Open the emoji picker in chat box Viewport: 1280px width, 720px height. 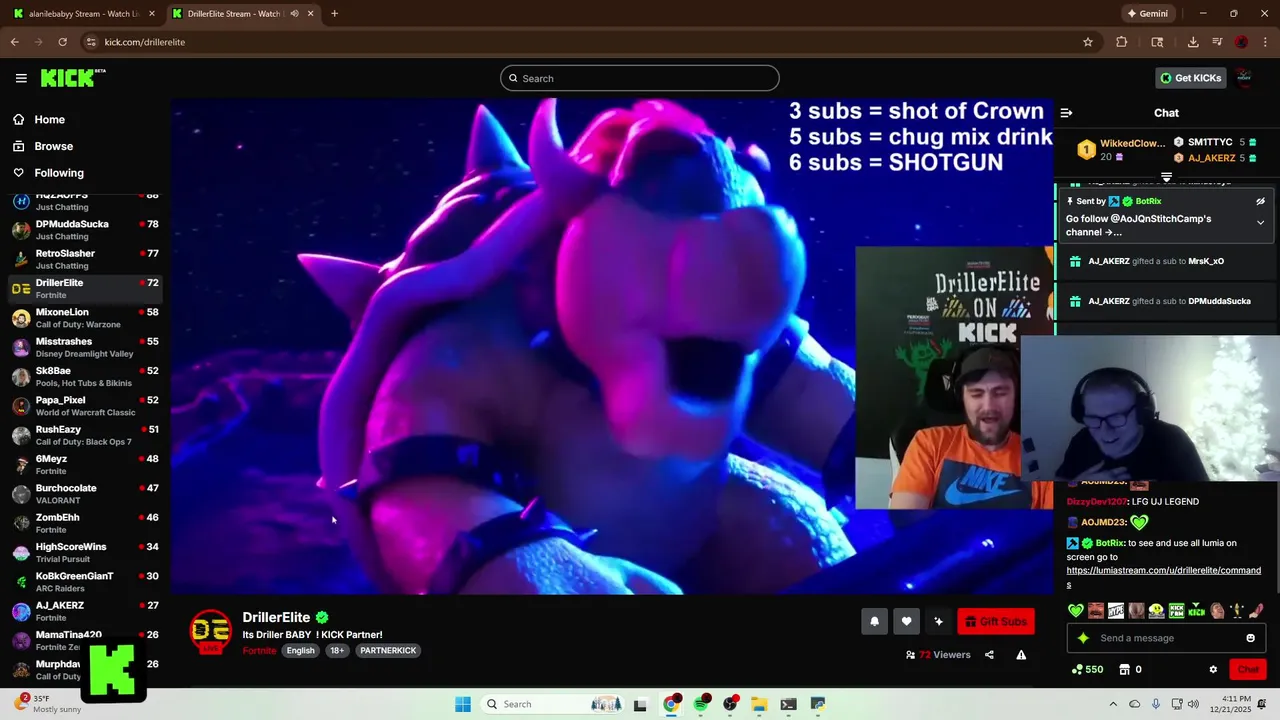[x=1250, y=638]
